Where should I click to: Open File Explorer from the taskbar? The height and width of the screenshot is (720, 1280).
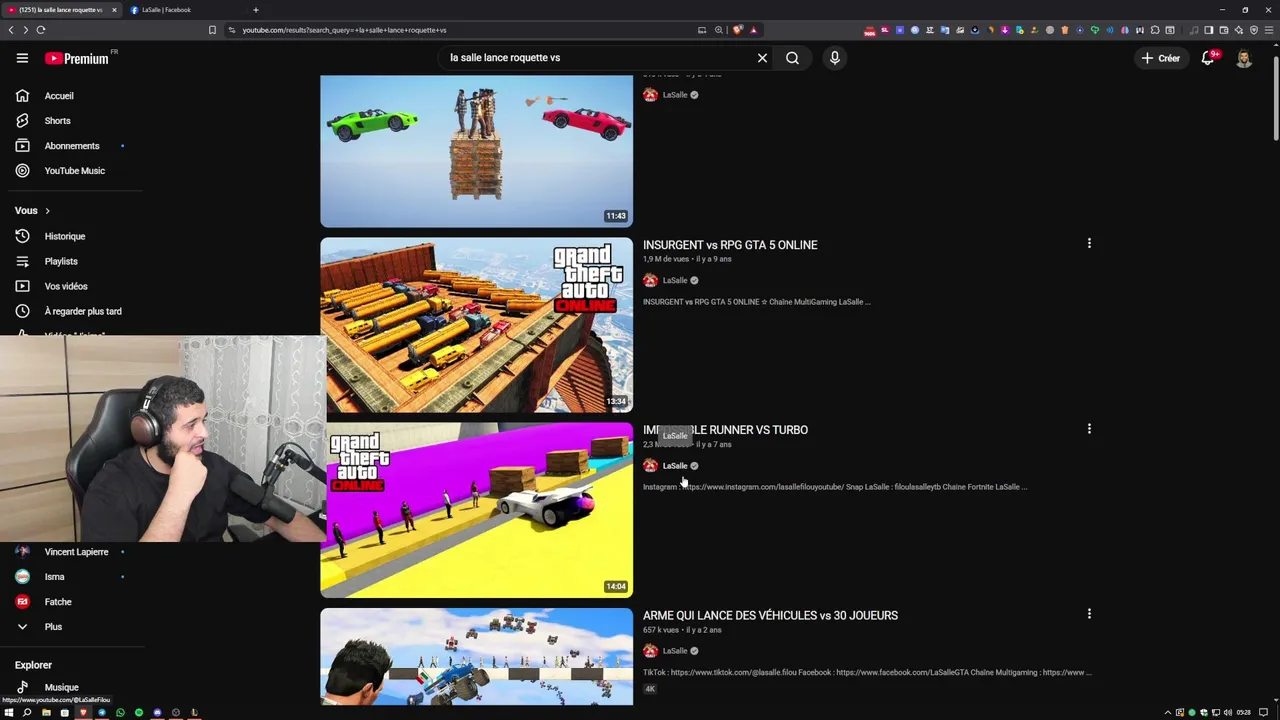point(46,713)
